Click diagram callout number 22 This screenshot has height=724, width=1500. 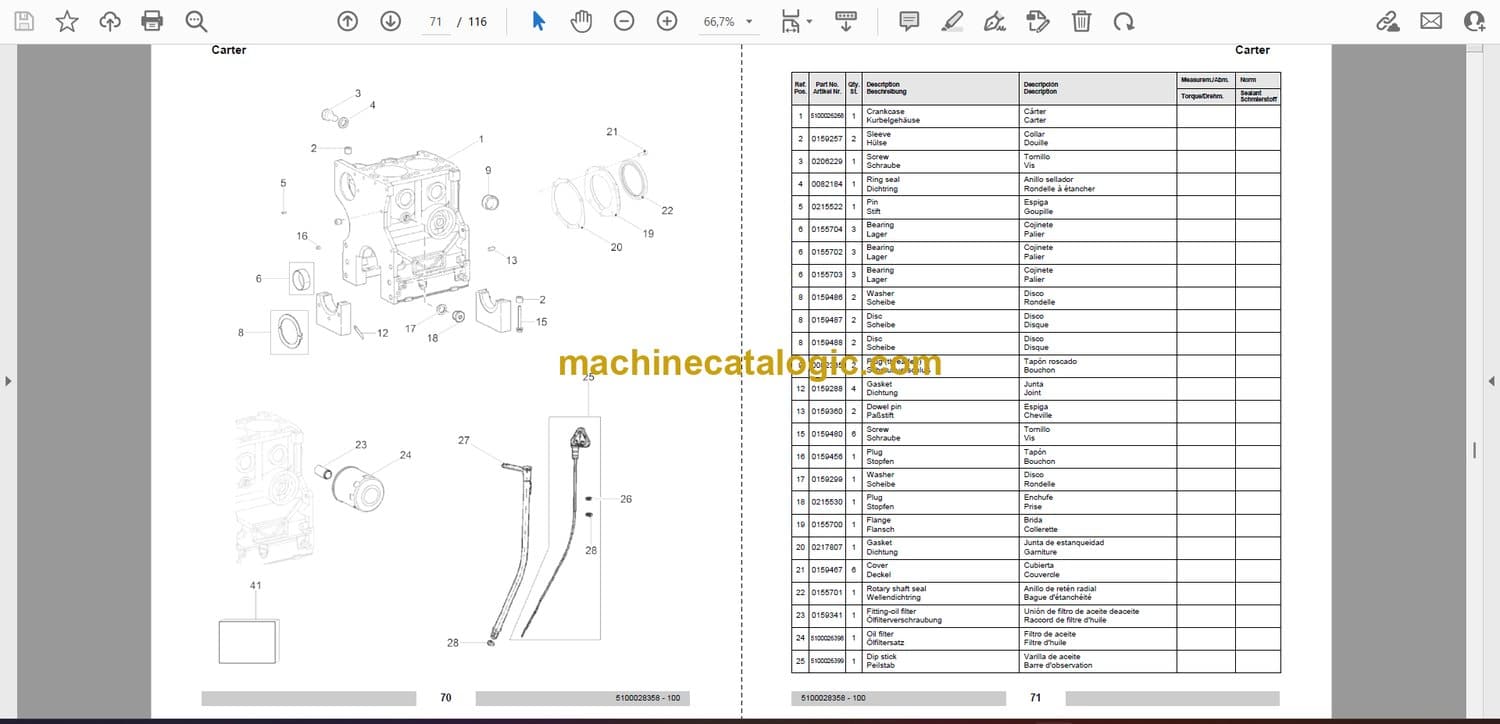click(x=667, y=210)
